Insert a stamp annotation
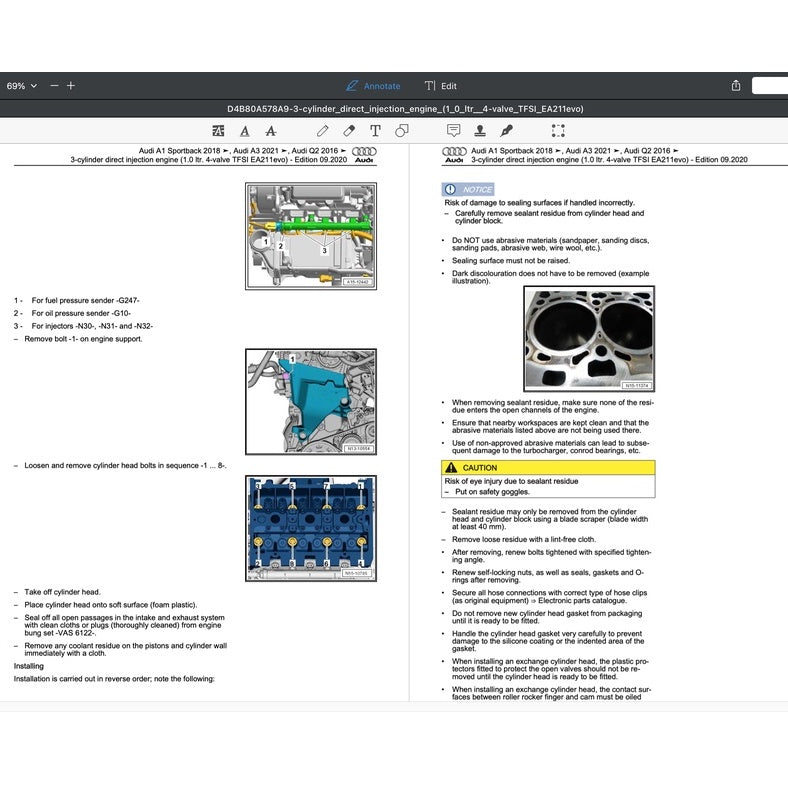788x788 pixels. coord(480,130)
